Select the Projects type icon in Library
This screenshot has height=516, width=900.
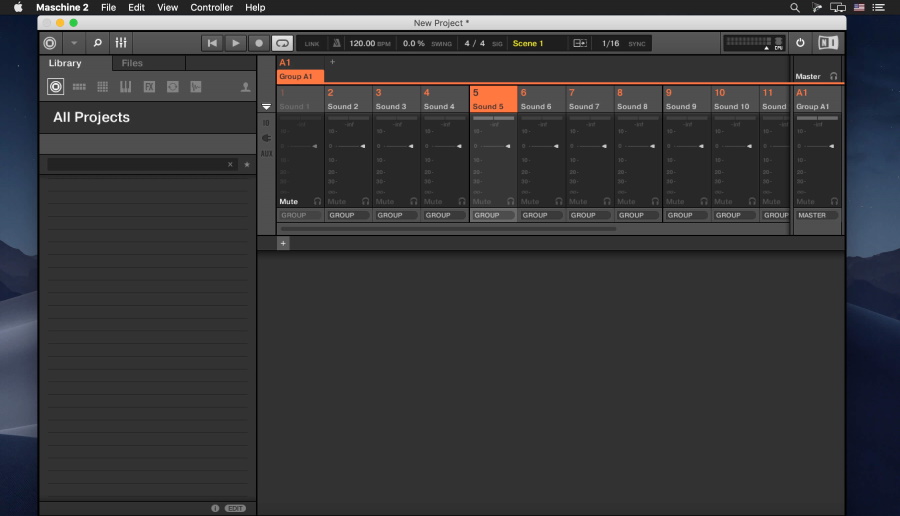(56, 87)
